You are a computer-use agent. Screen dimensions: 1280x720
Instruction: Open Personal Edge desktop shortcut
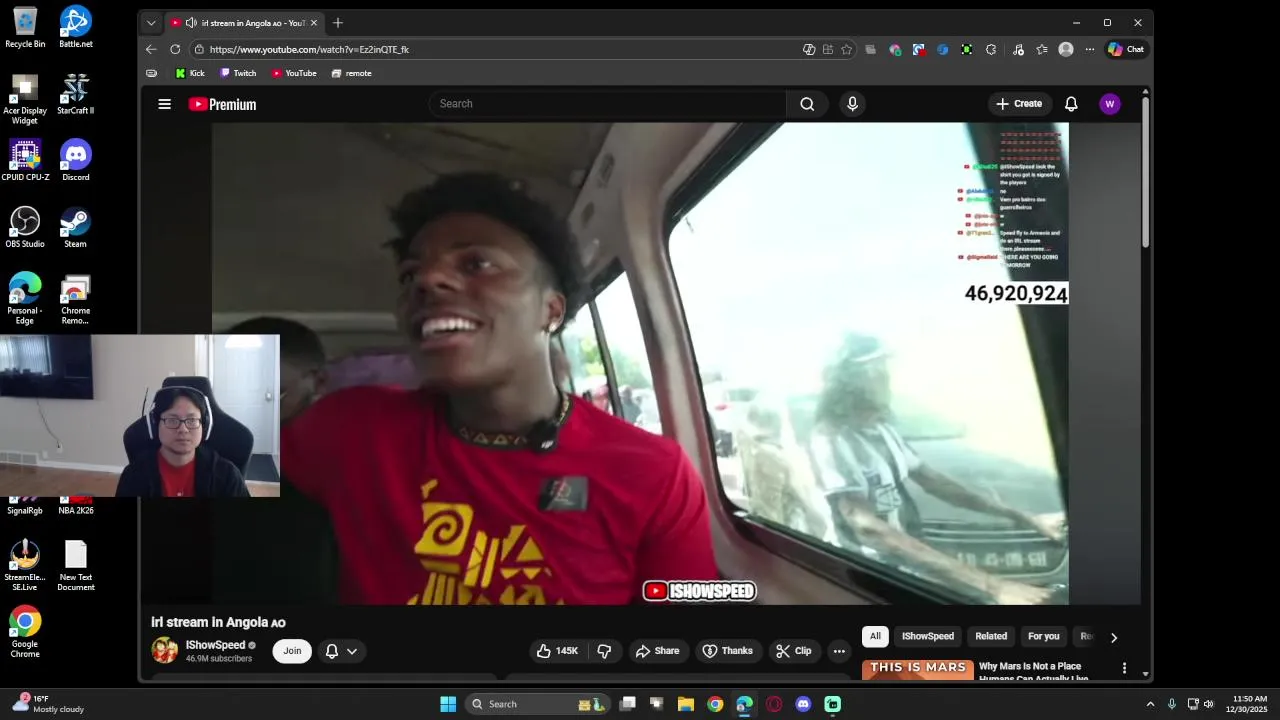coord(25,300)
